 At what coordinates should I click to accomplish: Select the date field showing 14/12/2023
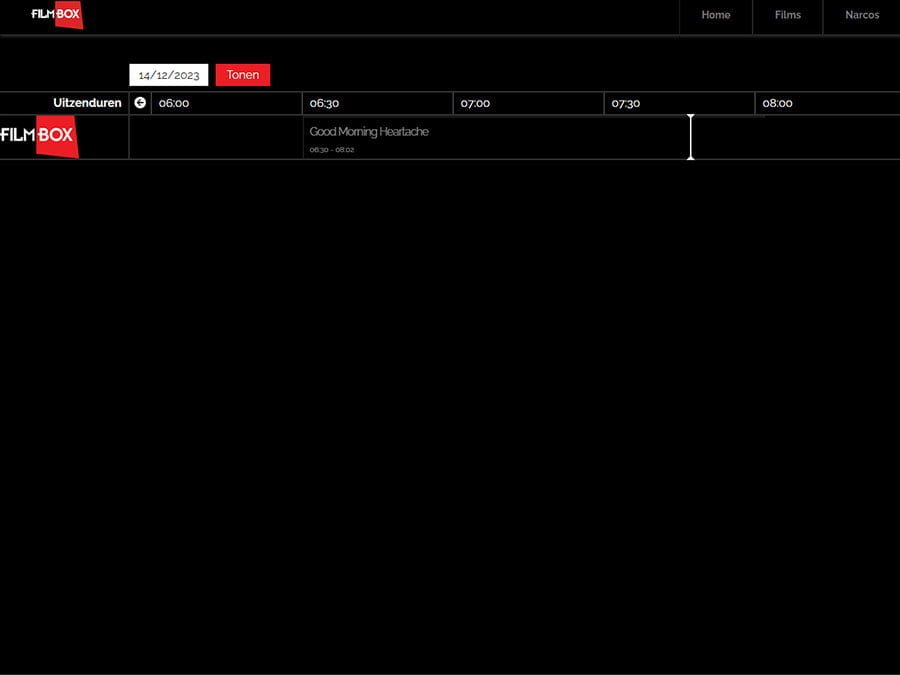[x=168, y=74]
